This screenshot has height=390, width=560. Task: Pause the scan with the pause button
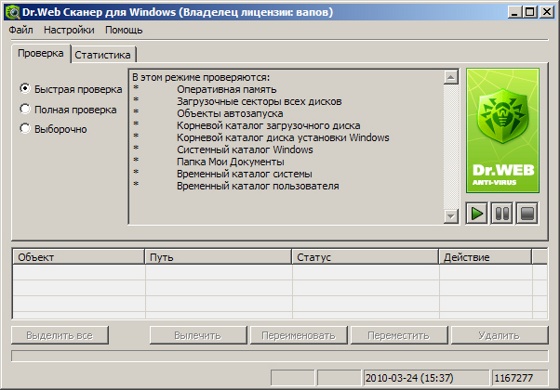coord(502,214)
